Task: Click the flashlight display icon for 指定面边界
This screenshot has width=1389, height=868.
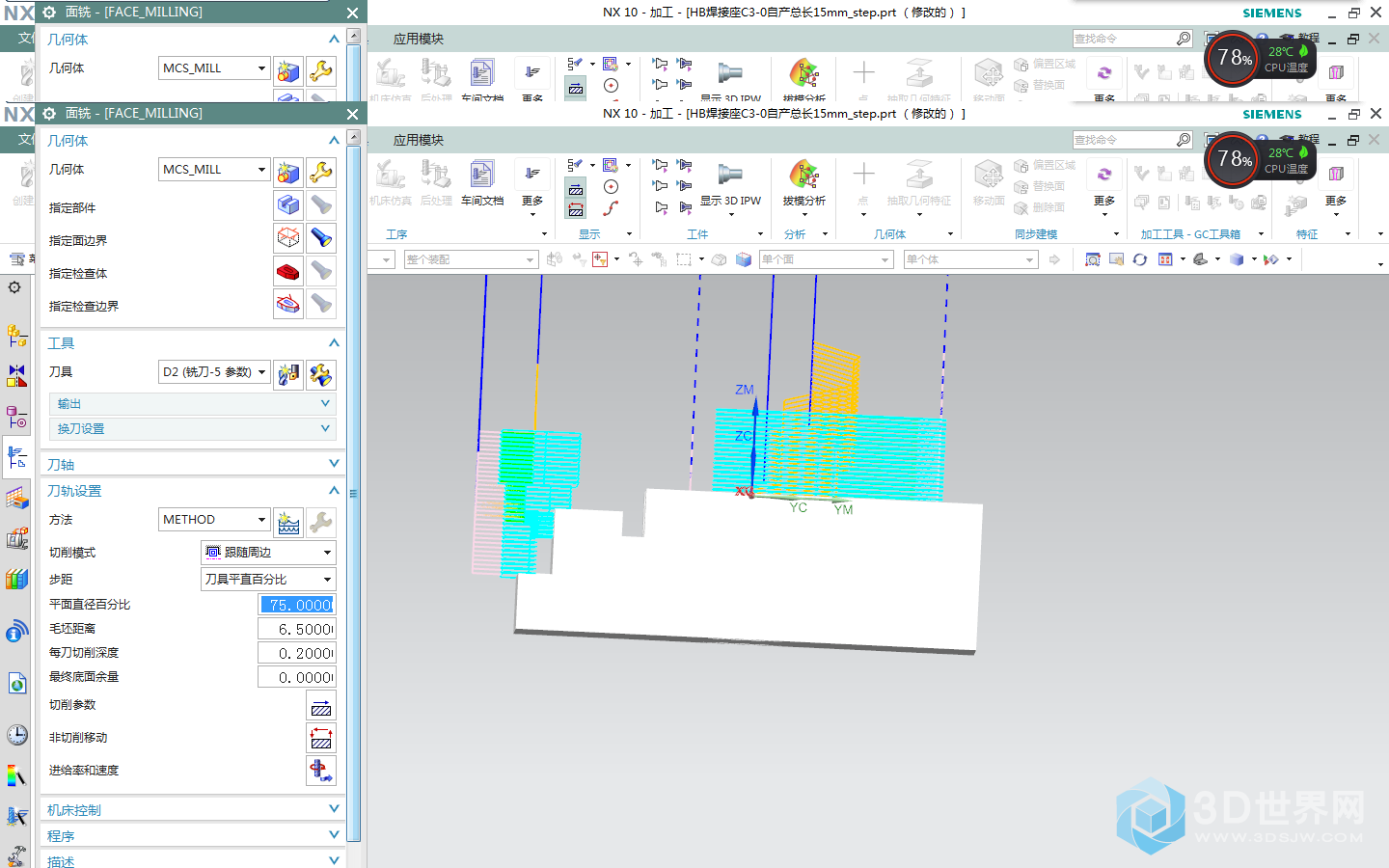Action: [x=321, y=238]
